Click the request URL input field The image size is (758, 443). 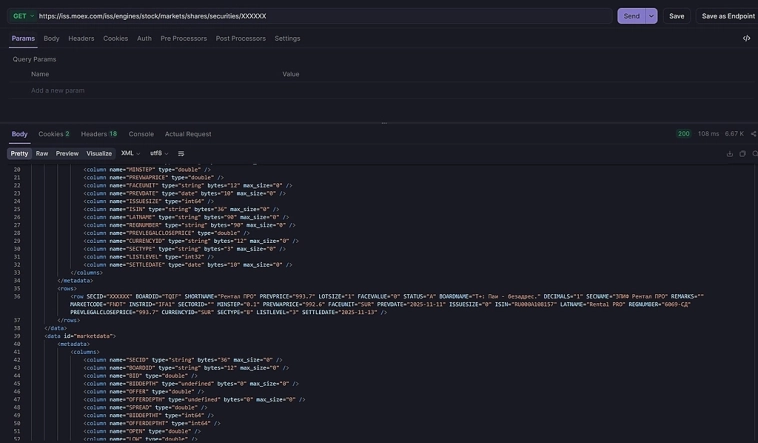point(320,16)
